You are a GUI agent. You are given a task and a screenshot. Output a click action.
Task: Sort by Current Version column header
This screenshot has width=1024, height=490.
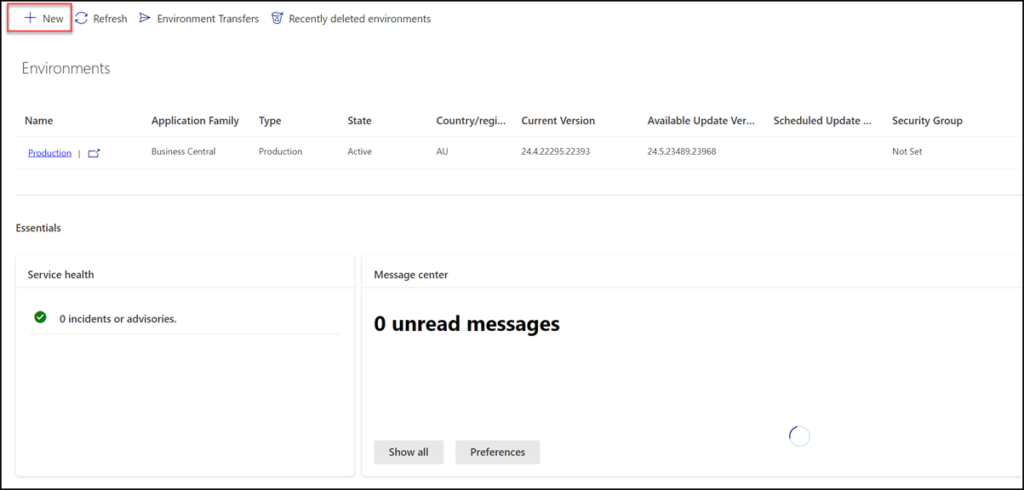[558, 121]
